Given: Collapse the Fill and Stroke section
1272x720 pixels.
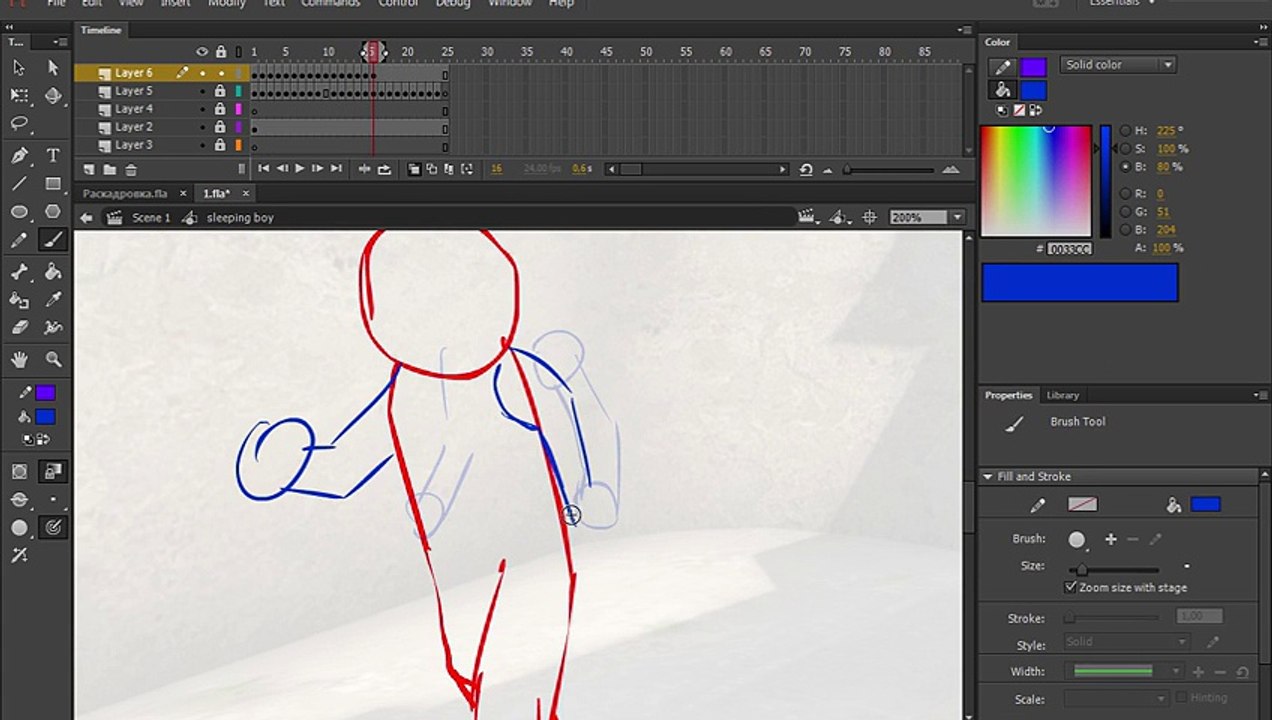Looking at the screenshot, I should click(x=988, y=477).
